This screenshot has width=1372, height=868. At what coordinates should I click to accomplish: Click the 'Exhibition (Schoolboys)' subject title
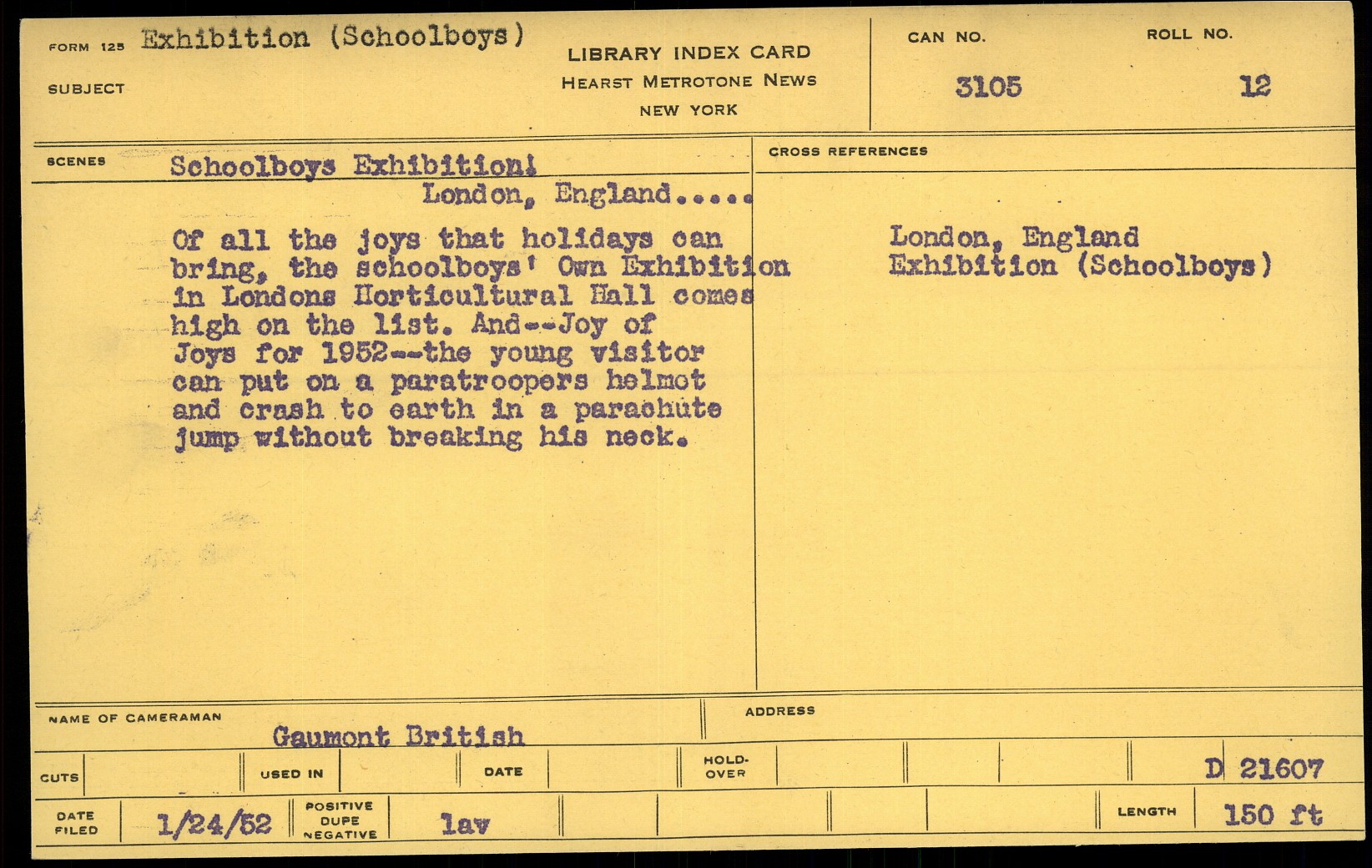click(x=333, y=38)
